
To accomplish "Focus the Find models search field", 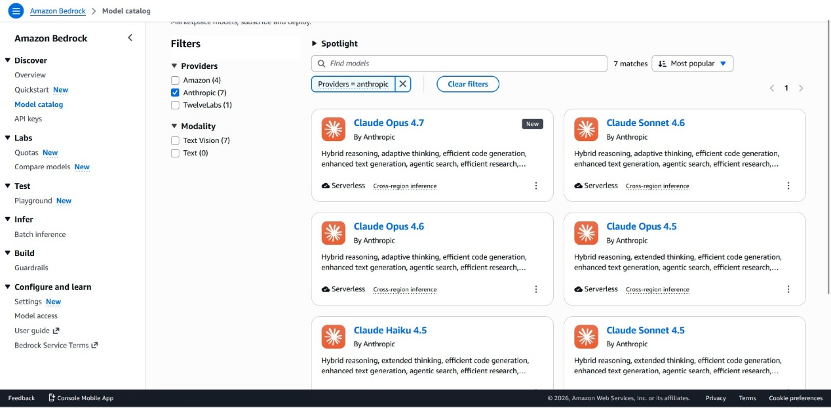I will [459, 64].
